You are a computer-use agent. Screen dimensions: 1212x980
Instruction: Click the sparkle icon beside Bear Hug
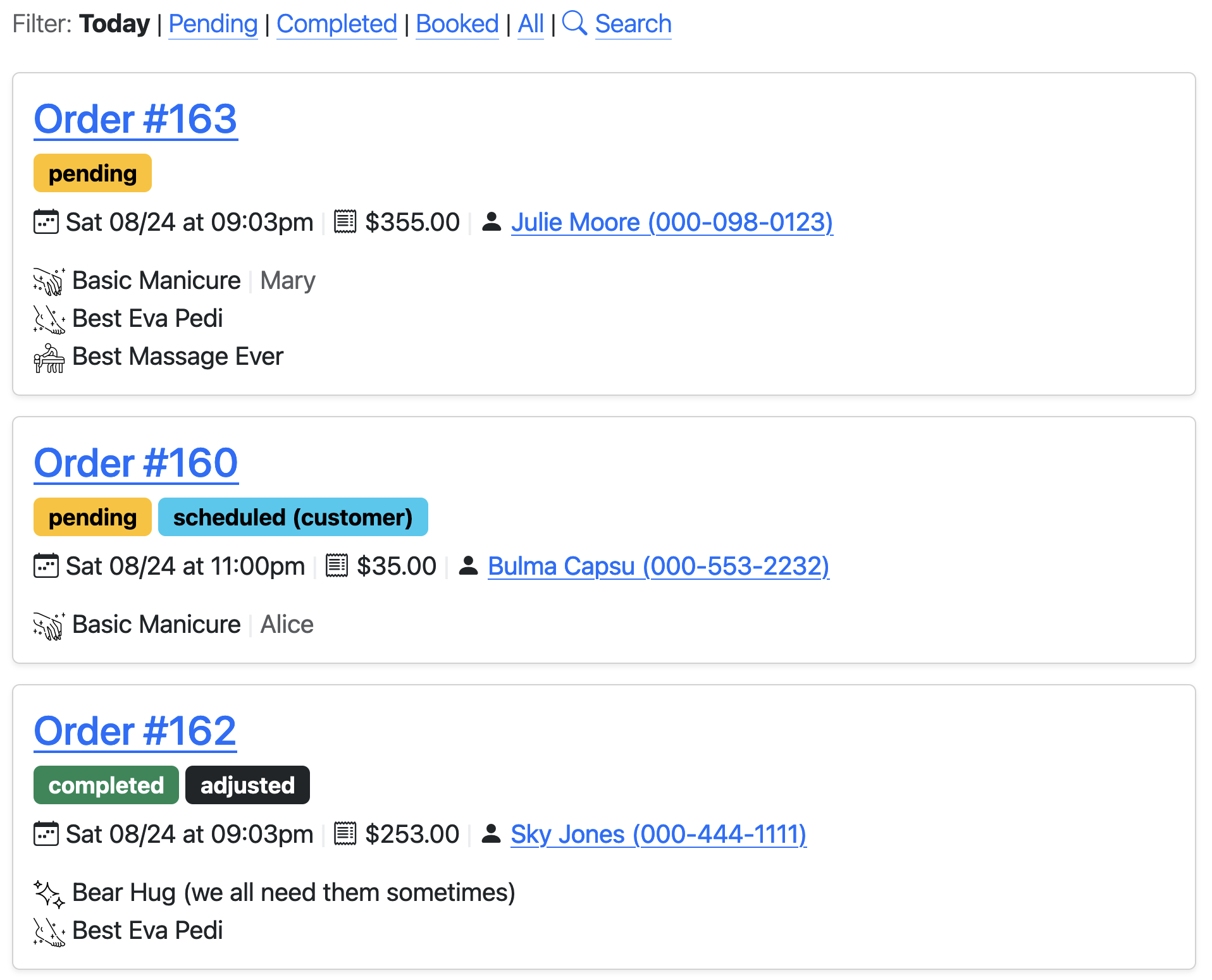point(49,894)
